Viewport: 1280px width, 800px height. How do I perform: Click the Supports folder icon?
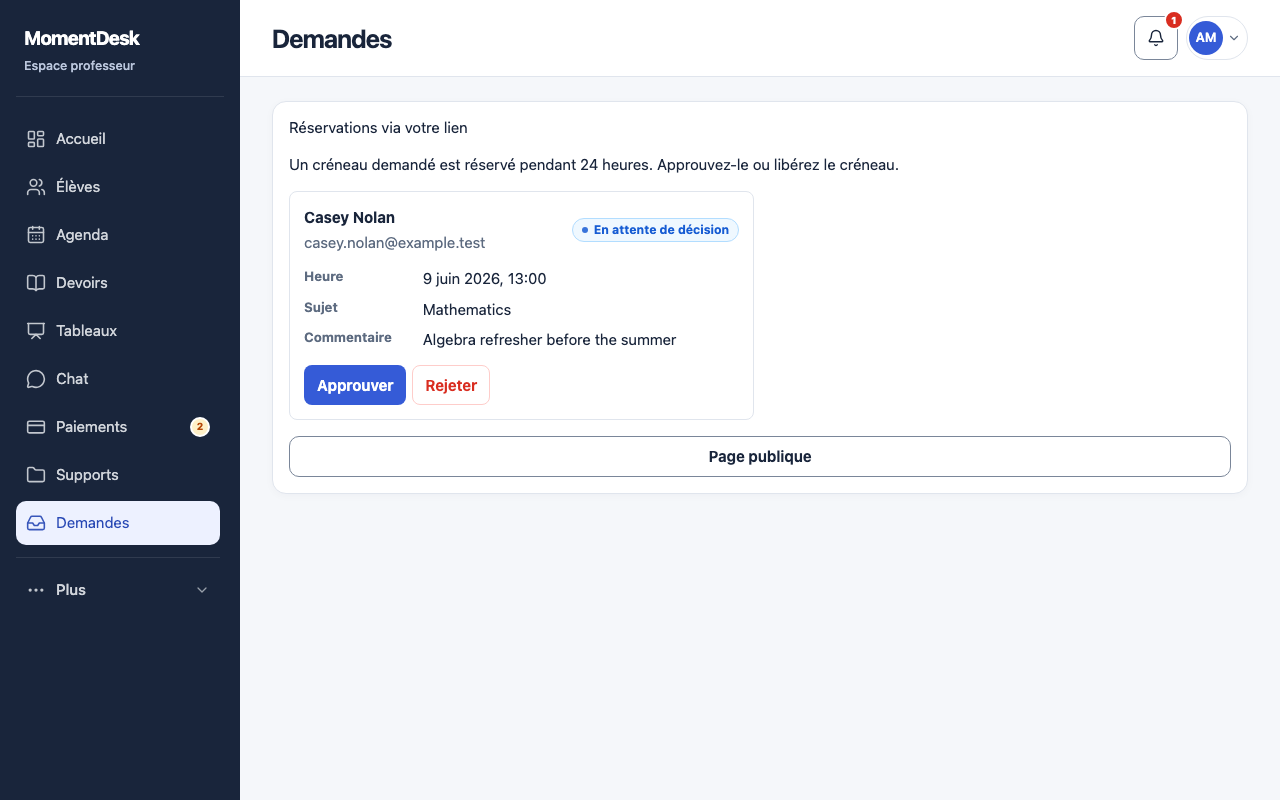click(x=36, y=475)
